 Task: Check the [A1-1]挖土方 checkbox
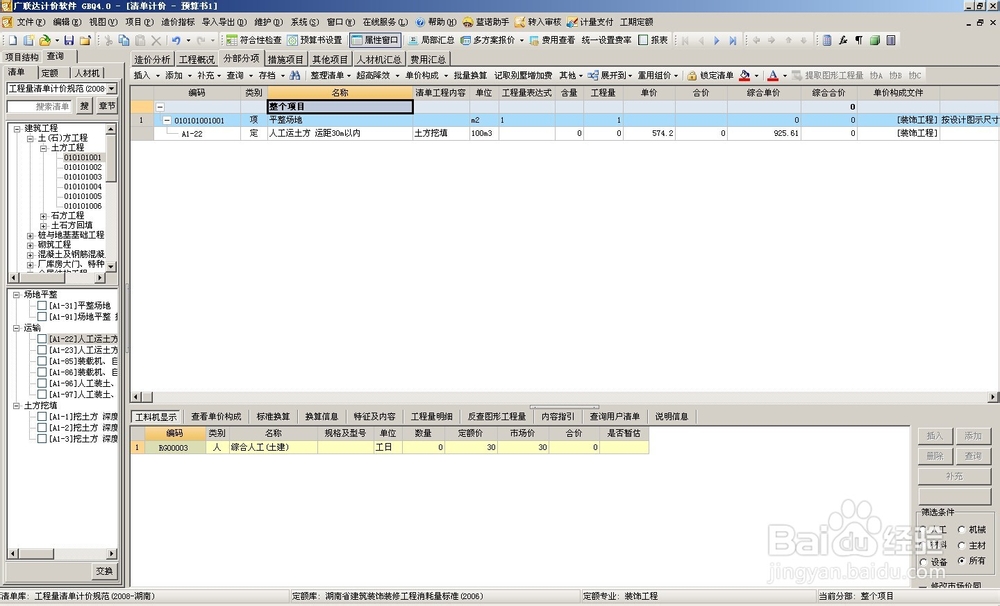[x=42, y=417]
